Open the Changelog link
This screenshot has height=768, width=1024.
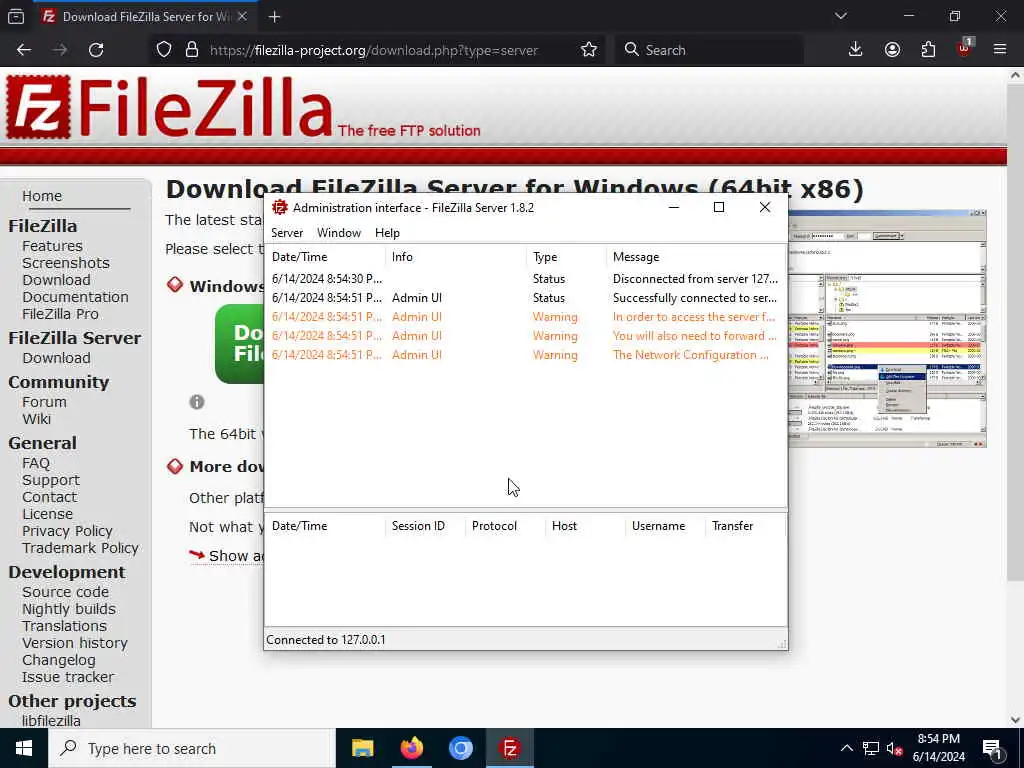(x=58, y=660)
